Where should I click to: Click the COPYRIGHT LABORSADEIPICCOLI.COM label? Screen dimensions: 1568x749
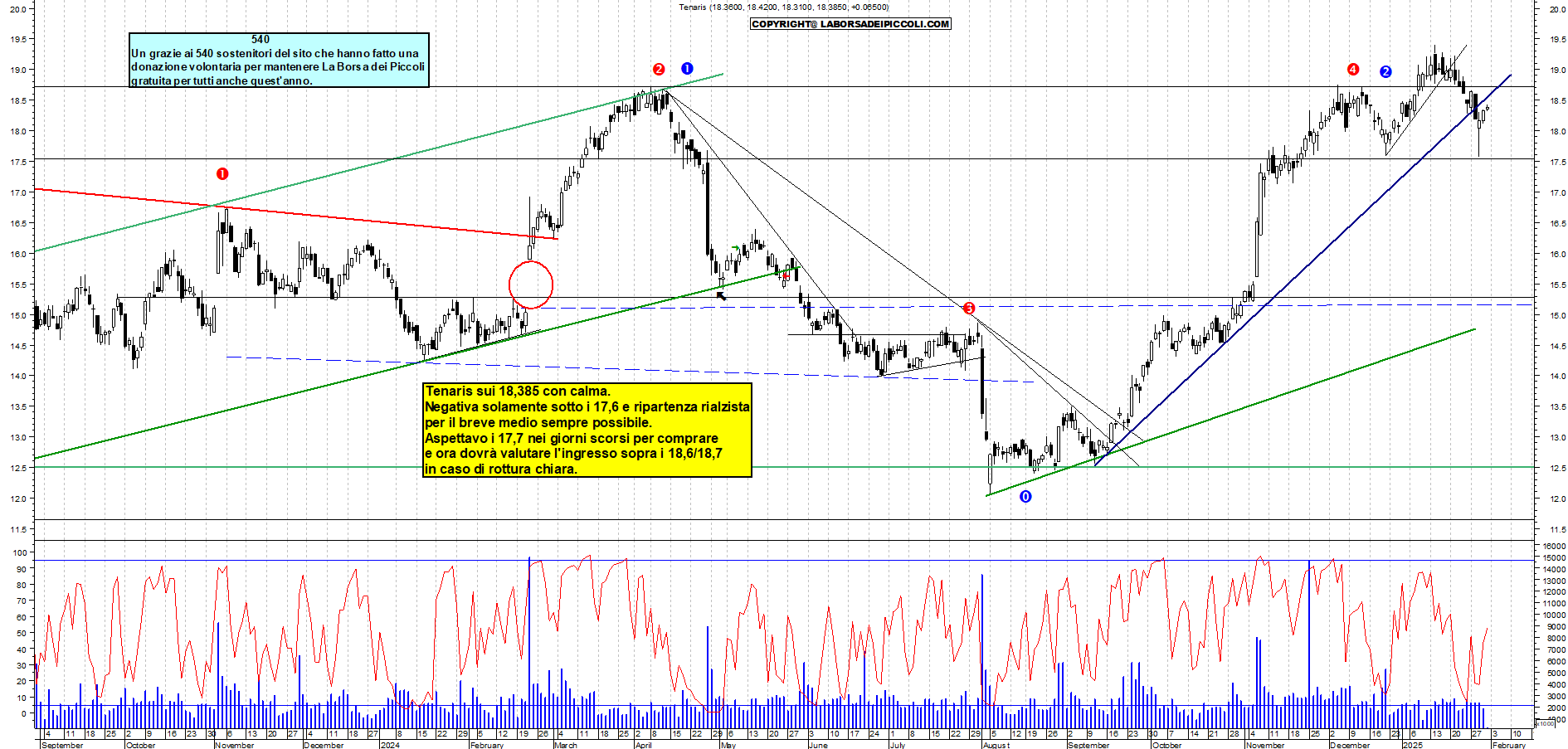point(850,24)
